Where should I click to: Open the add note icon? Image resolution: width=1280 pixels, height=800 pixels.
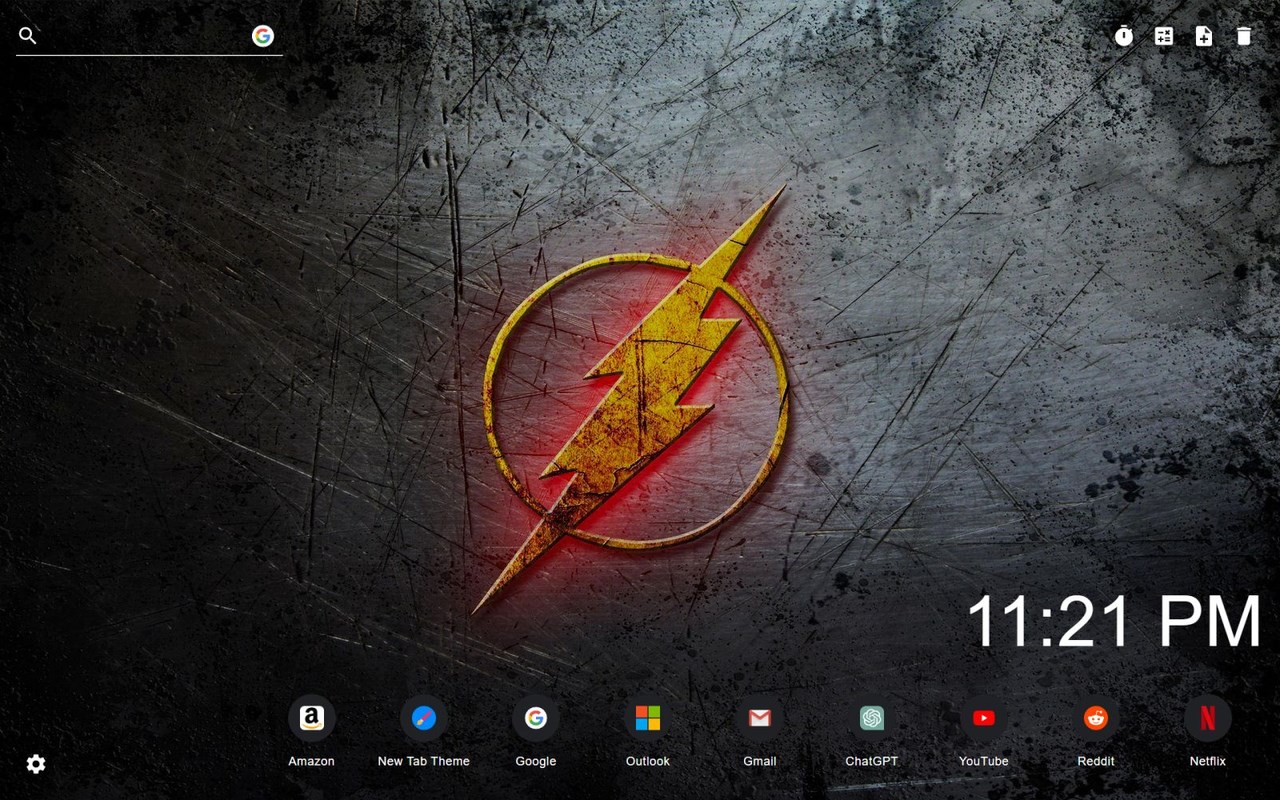coord(1204,36)
